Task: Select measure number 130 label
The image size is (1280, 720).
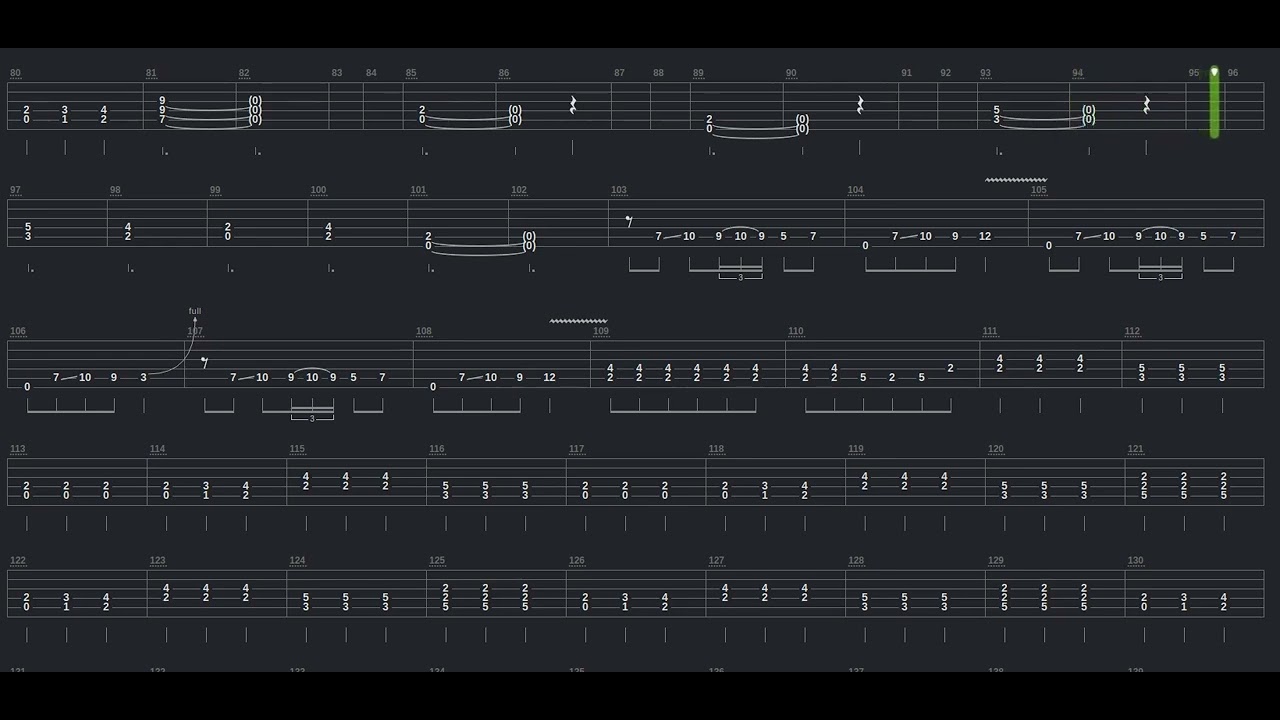Action: pyautogui.click(x=1135, y=561)
